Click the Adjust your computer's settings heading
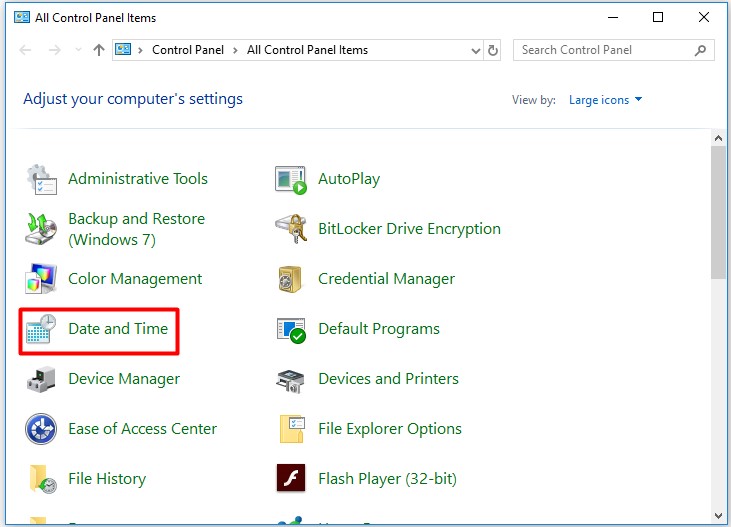 133,99
